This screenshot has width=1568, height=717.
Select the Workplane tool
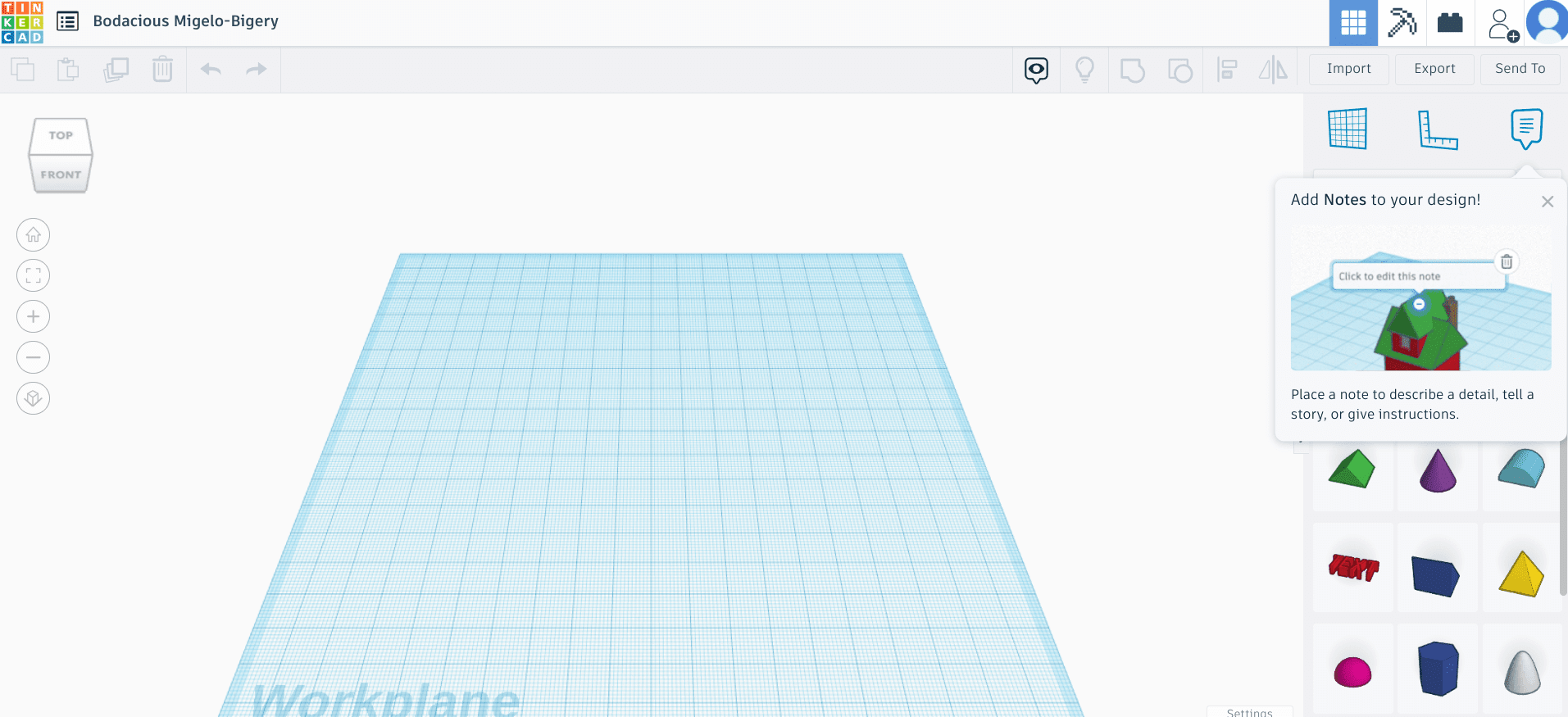click(x=1348, y=129)
